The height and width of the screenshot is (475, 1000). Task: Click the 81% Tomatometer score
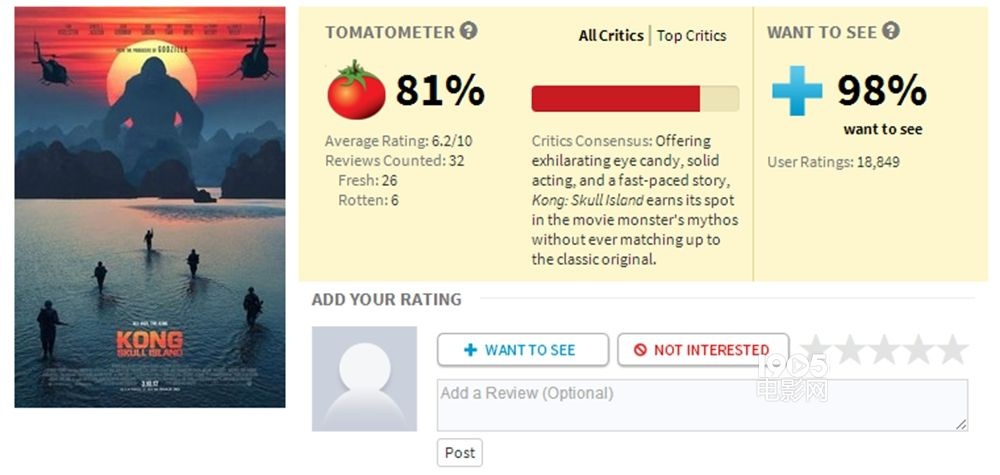440,91
